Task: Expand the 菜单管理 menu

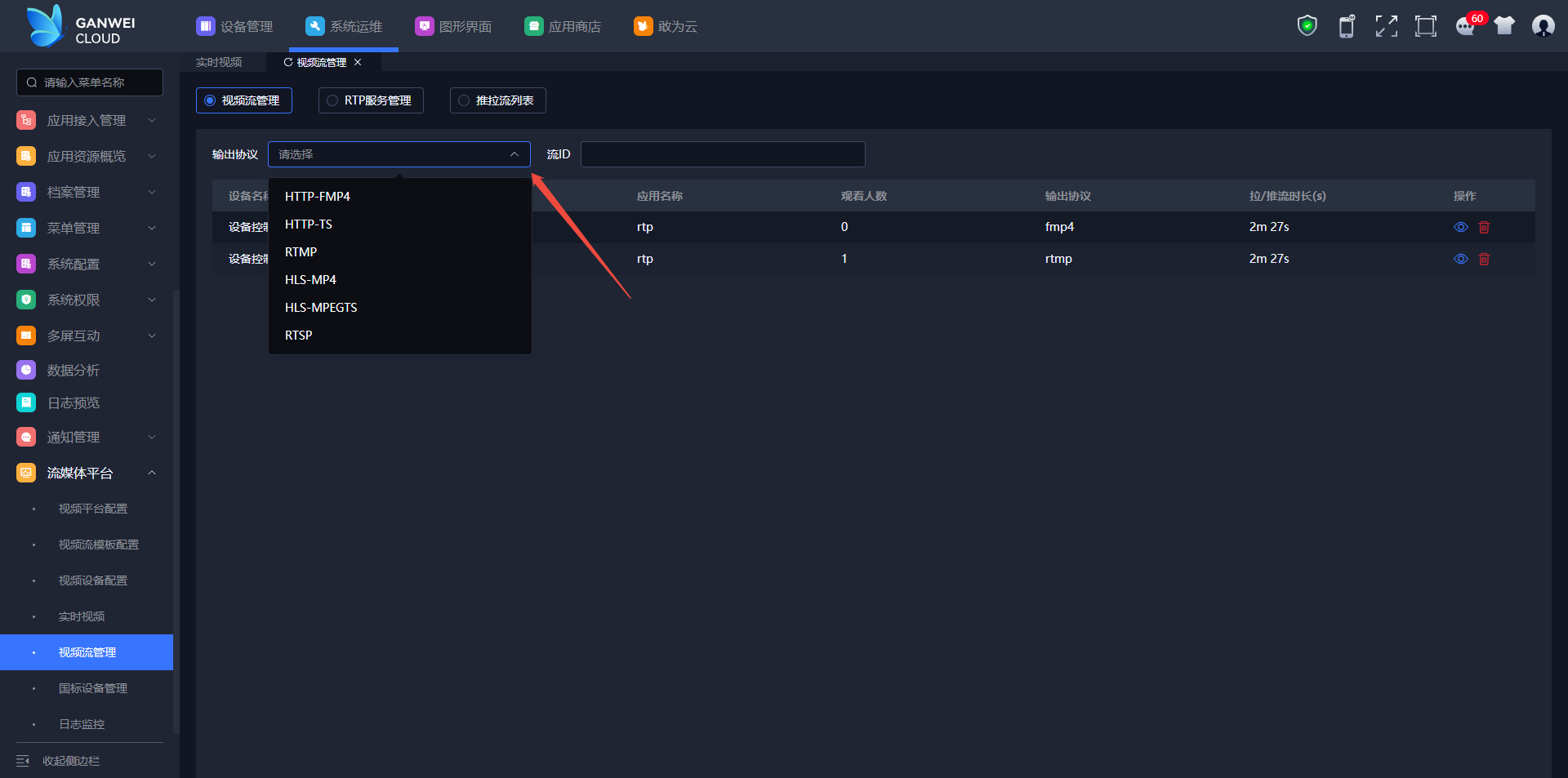Action: pos(152,228)
